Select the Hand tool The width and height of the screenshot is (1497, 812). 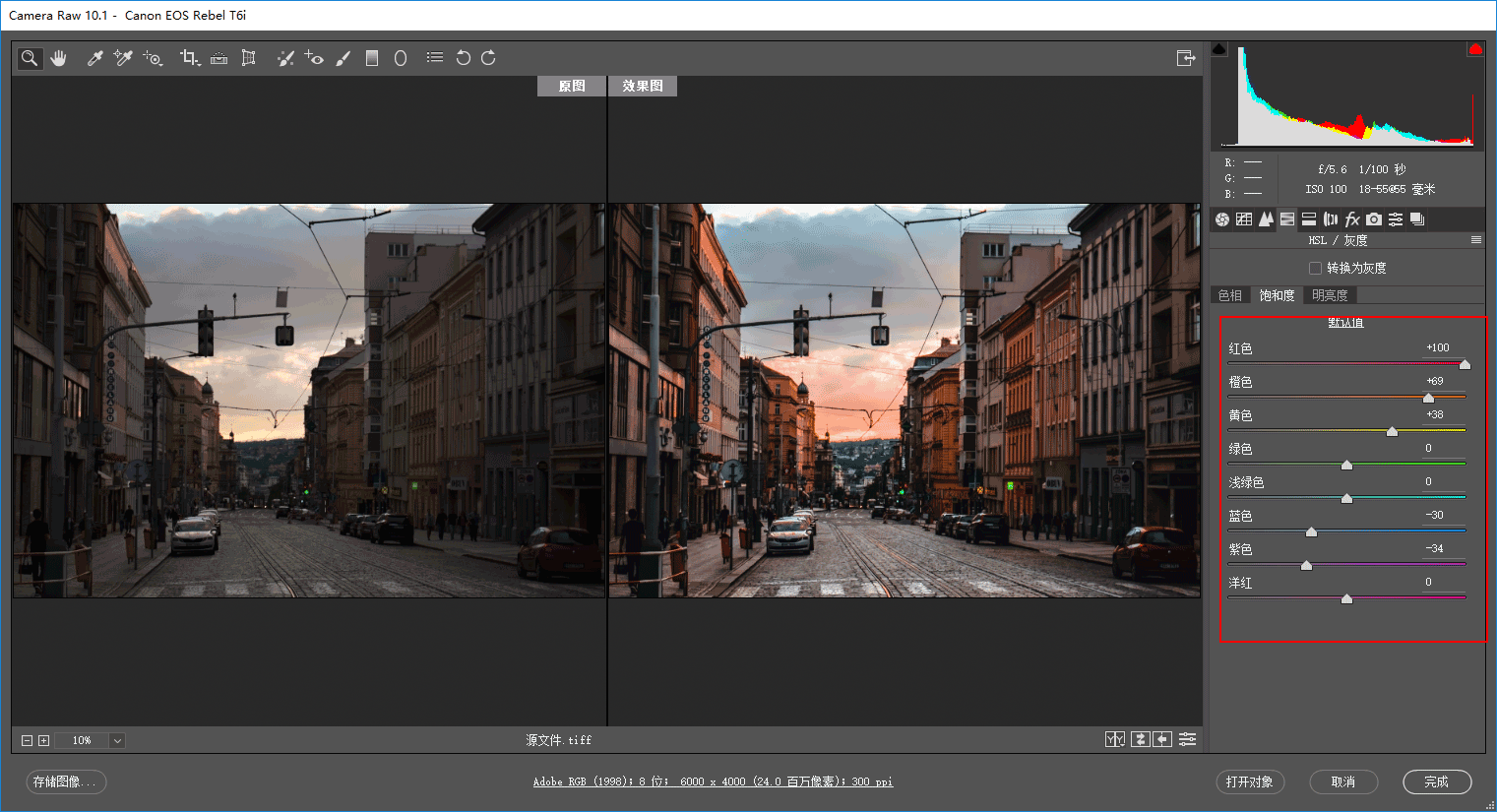point(59,58)
